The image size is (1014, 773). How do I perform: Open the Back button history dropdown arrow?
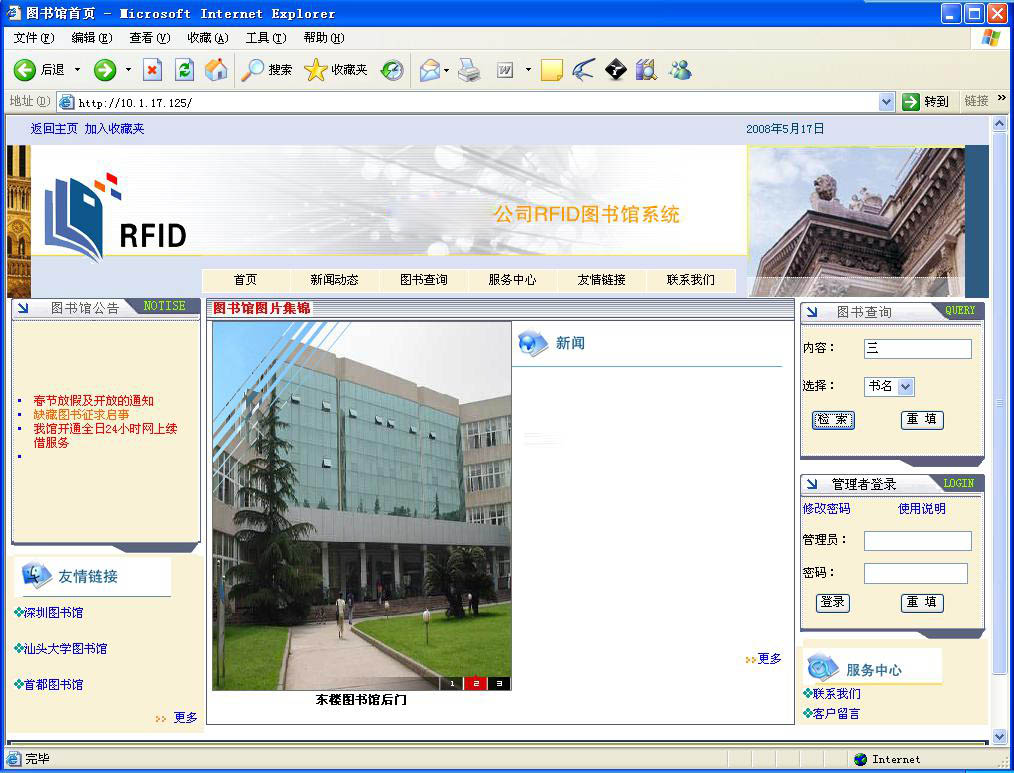coord(77,70)
